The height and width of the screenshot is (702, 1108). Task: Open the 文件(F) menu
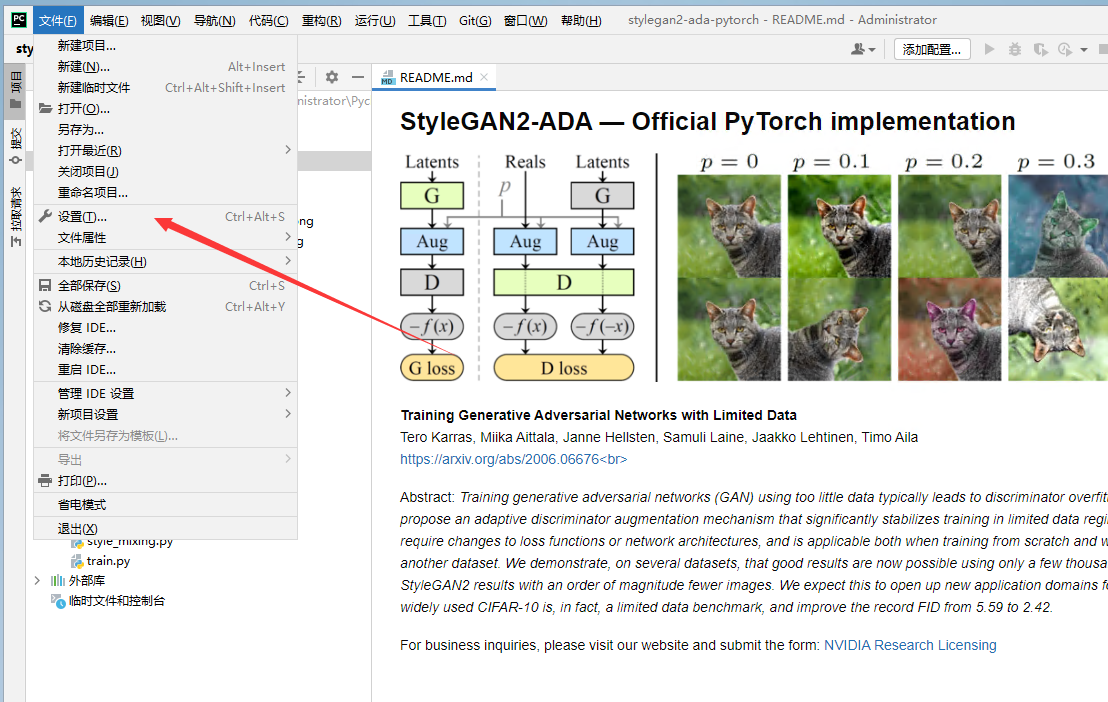click(x=57, y=21)
